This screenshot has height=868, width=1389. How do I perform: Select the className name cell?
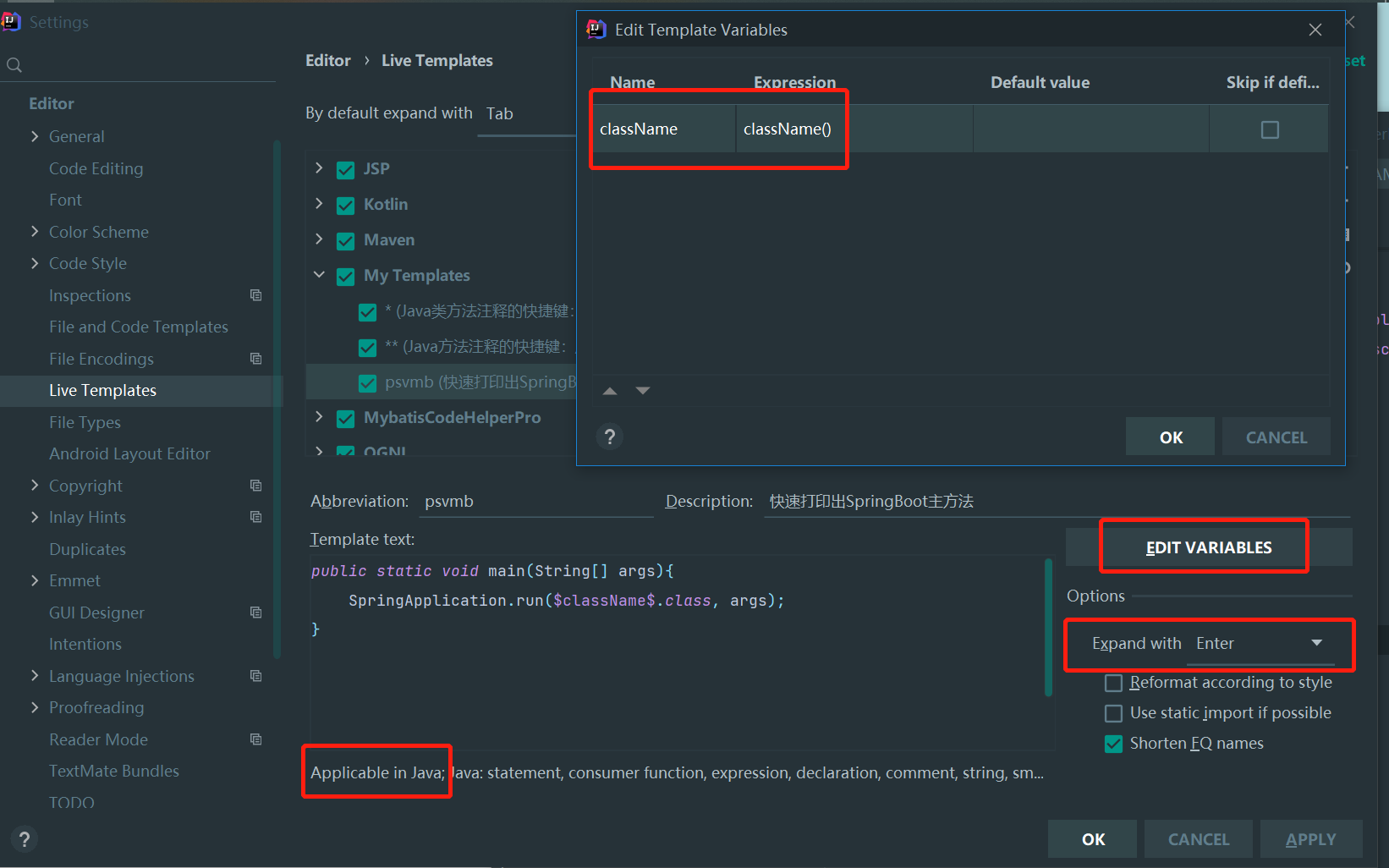tap(663, 129)
